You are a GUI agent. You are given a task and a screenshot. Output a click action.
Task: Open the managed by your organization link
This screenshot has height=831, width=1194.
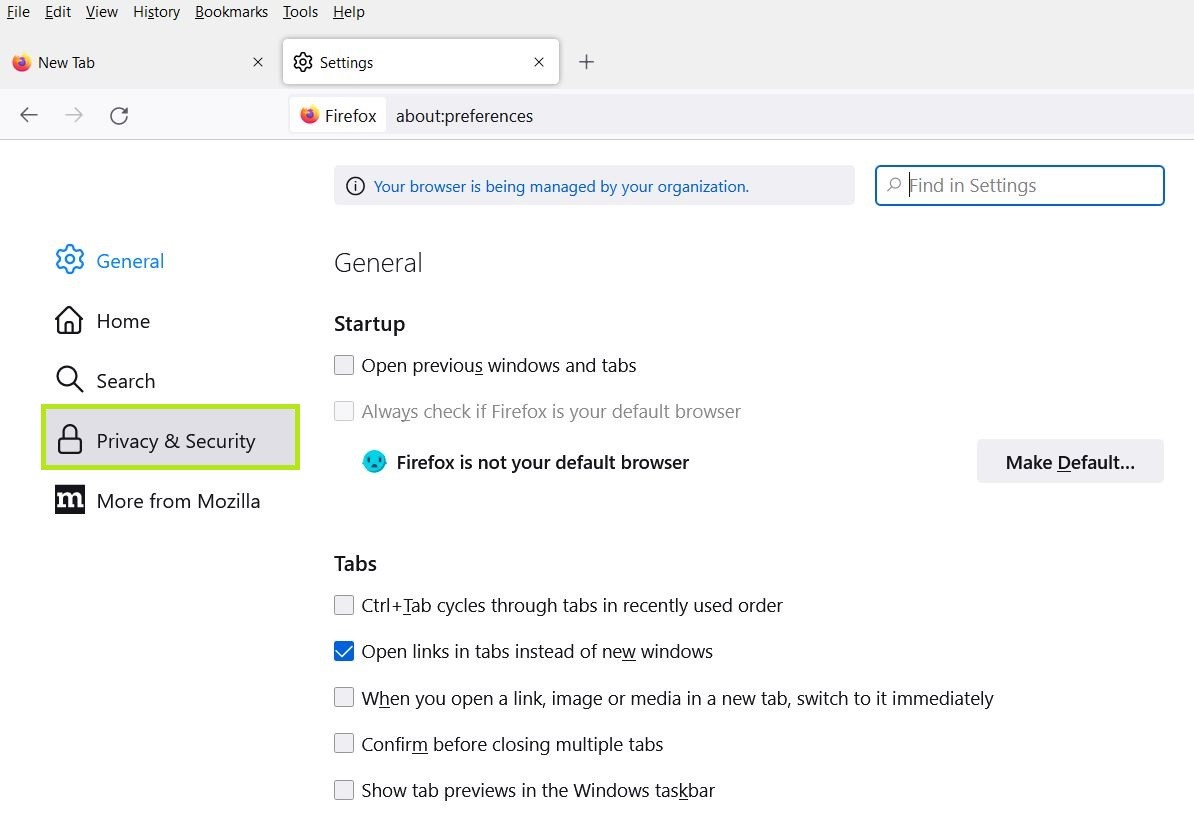pyautogui.click(x=561, y=187)
